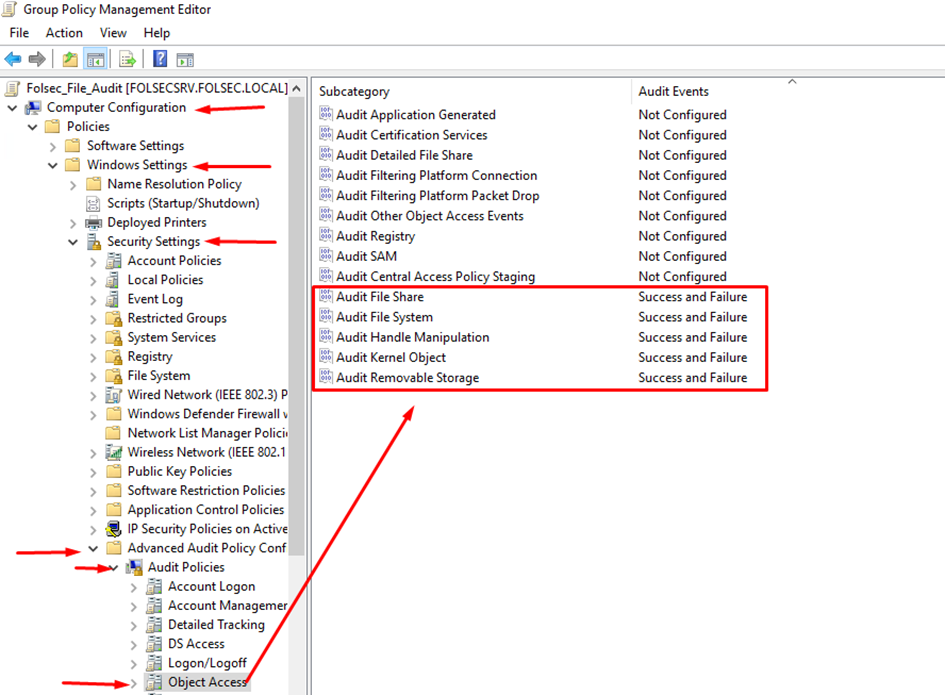Open the View menu
The height and width of the screenshot is (695, 945).
113,33
